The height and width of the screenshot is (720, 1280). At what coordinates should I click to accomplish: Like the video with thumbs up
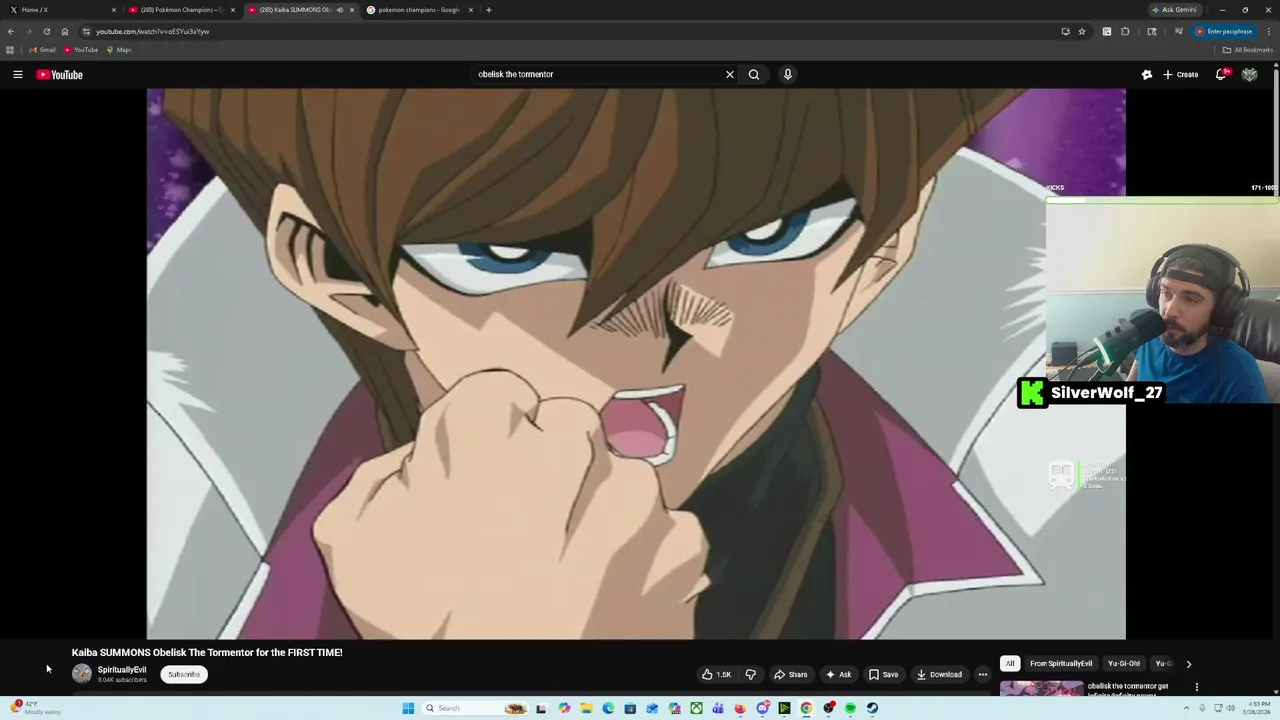click(x=716, y=674)
